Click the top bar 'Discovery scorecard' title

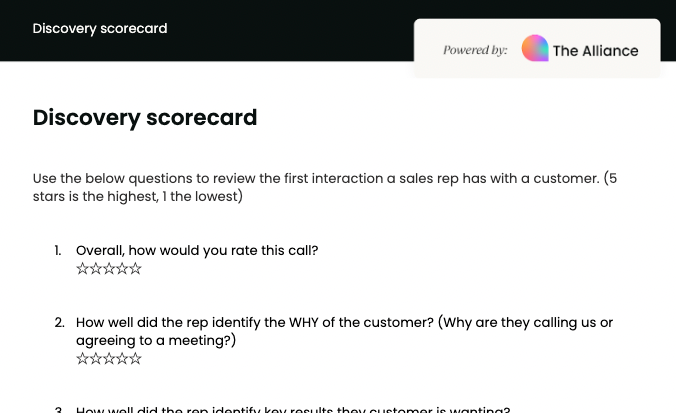[x=100, y=28]
